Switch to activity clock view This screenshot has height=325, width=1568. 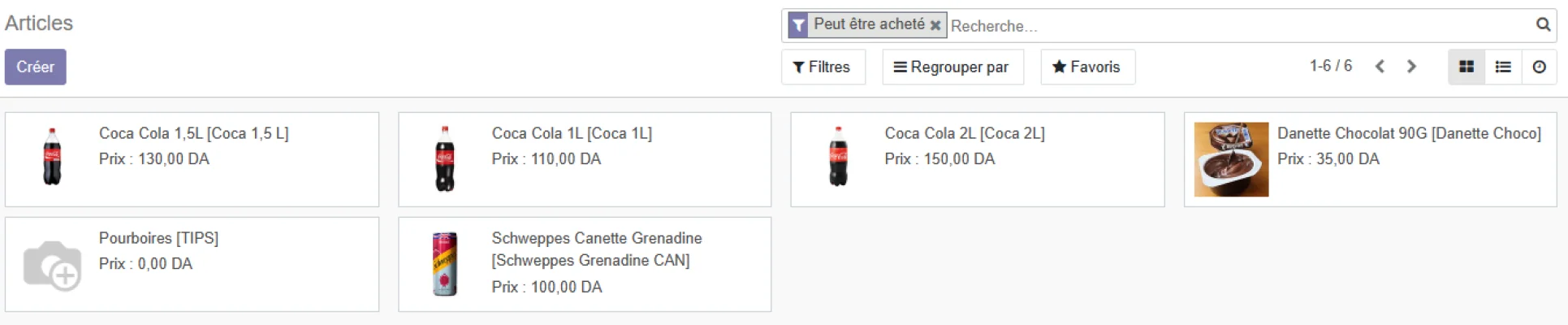point(1539,67)
